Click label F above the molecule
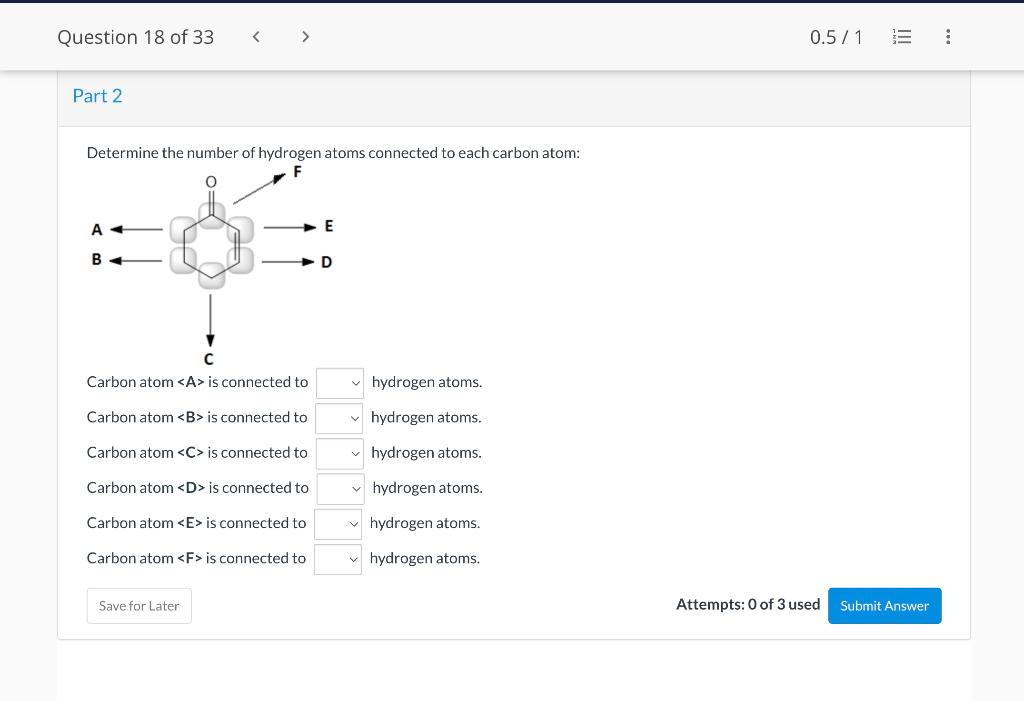1024x701 pixels. click(x=297, y=172)
